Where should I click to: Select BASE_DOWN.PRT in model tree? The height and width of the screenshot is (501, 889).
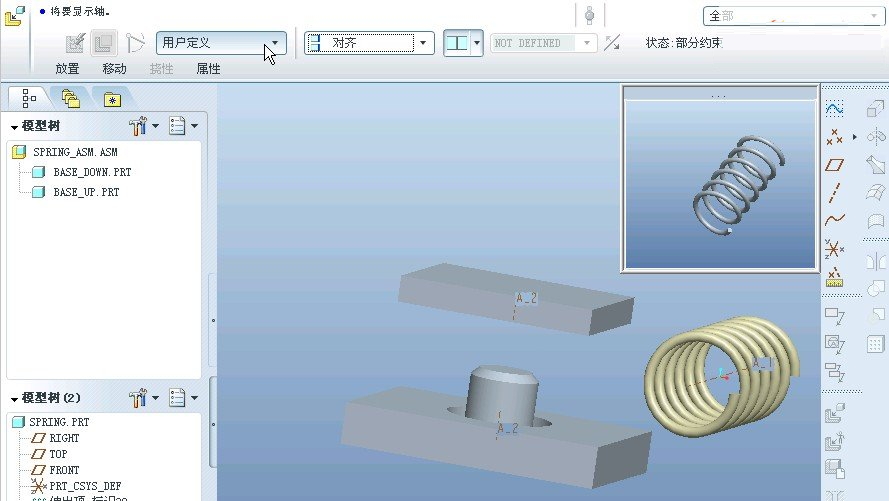[x=92, y=172]
